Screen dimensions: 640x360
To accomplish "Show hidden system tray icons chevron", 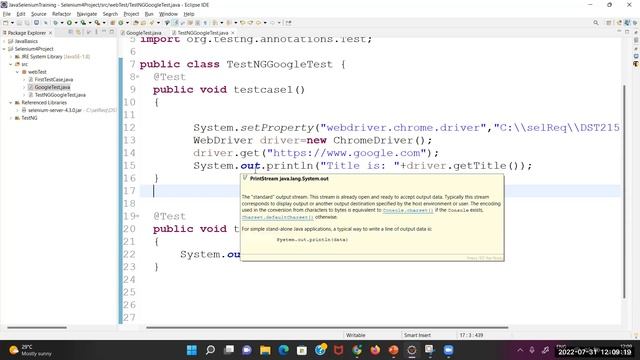I will (520, 350).
